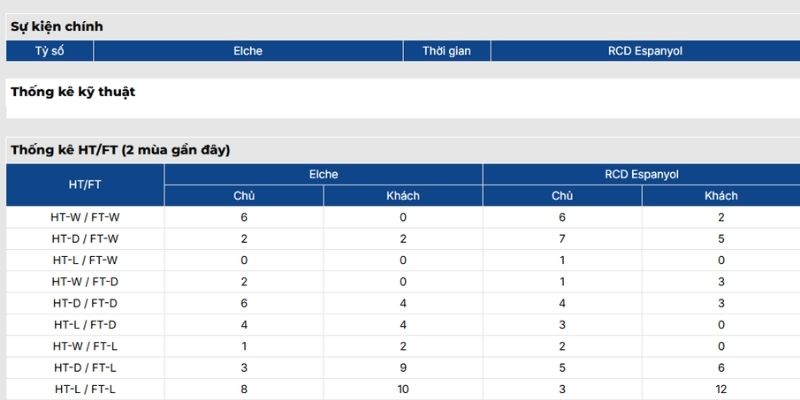Open the "Thống kê kỹ thuật" section

pyautogui.click(x=73, y=92)
